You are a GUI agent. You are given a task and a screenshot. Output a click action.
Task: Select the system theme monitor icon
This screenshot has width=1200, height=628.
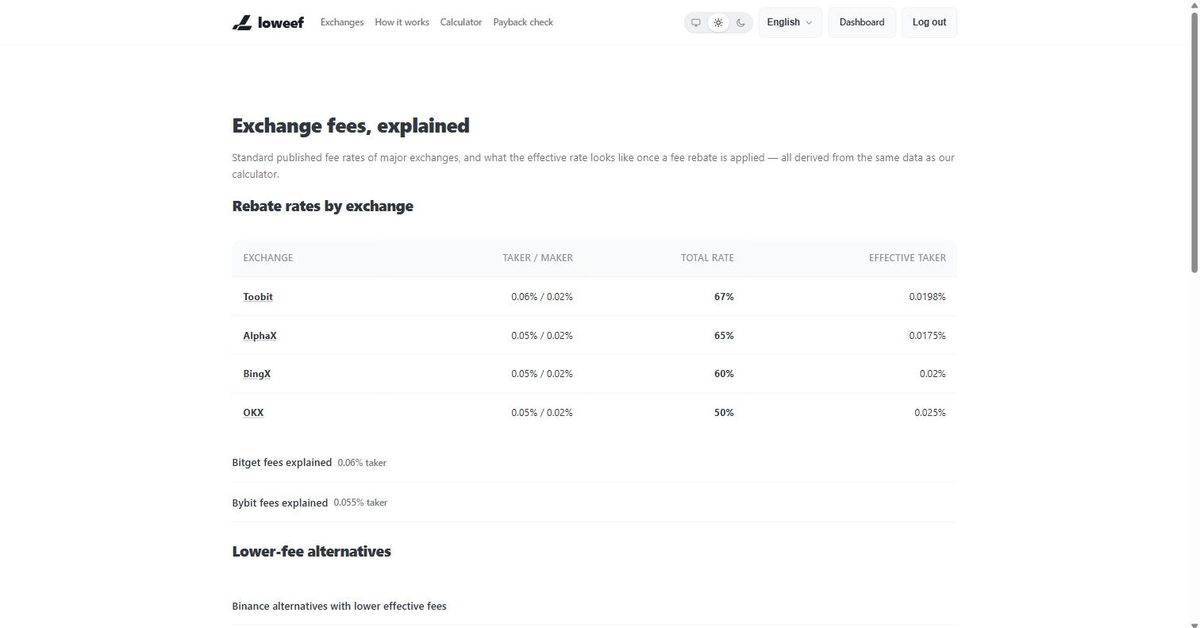click(x=696, y=22)
